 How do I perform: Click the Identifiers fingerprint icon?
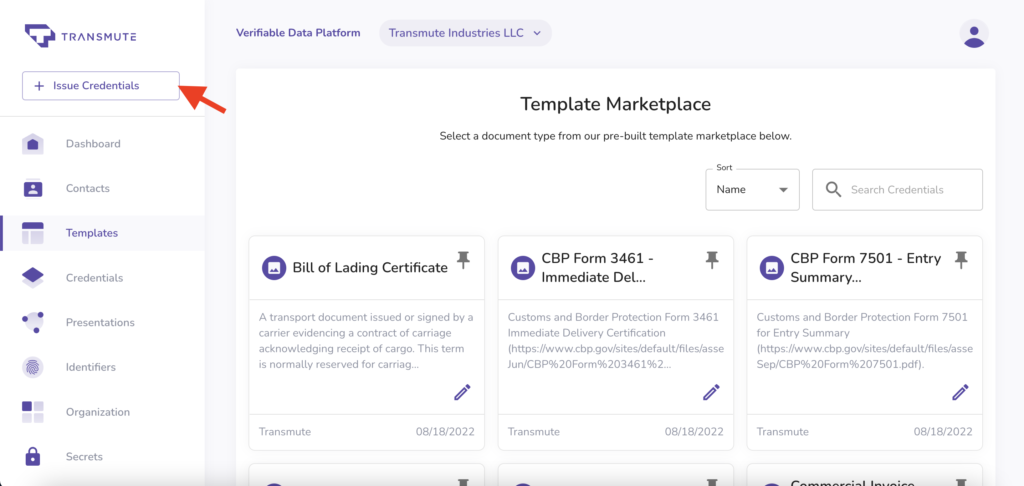33,367
